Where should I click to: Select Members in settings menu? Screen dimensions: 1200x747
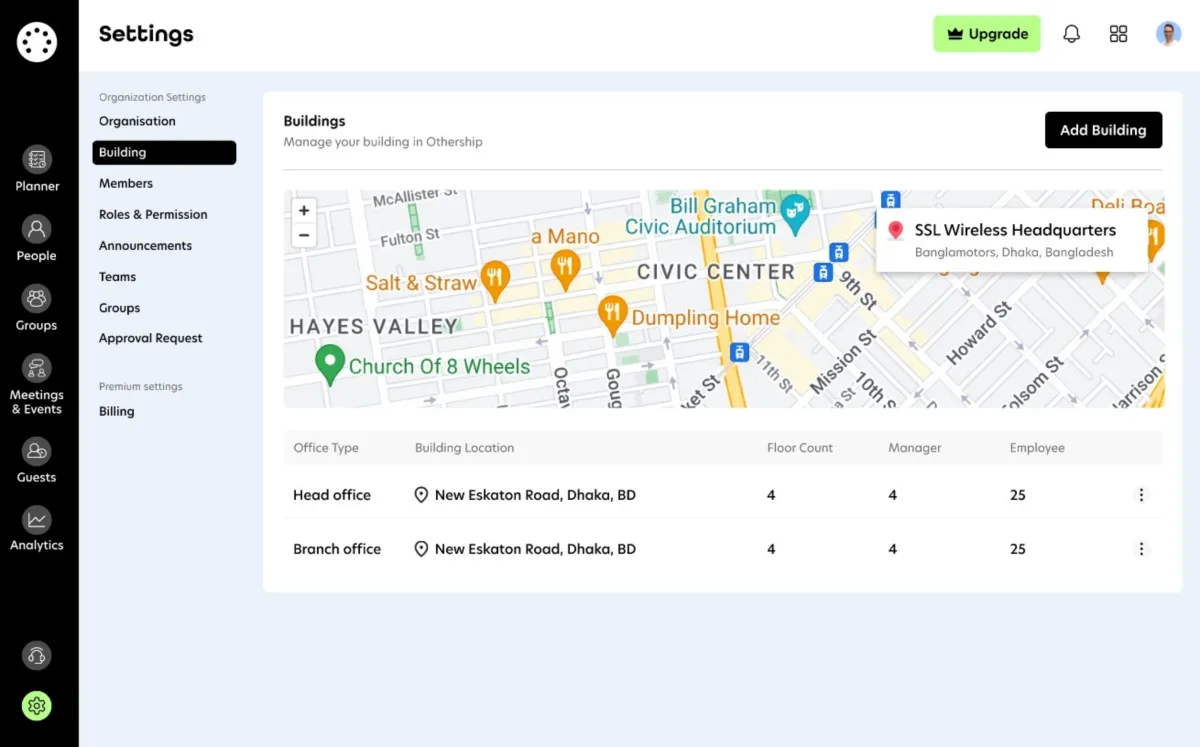(x=126, y=183)
